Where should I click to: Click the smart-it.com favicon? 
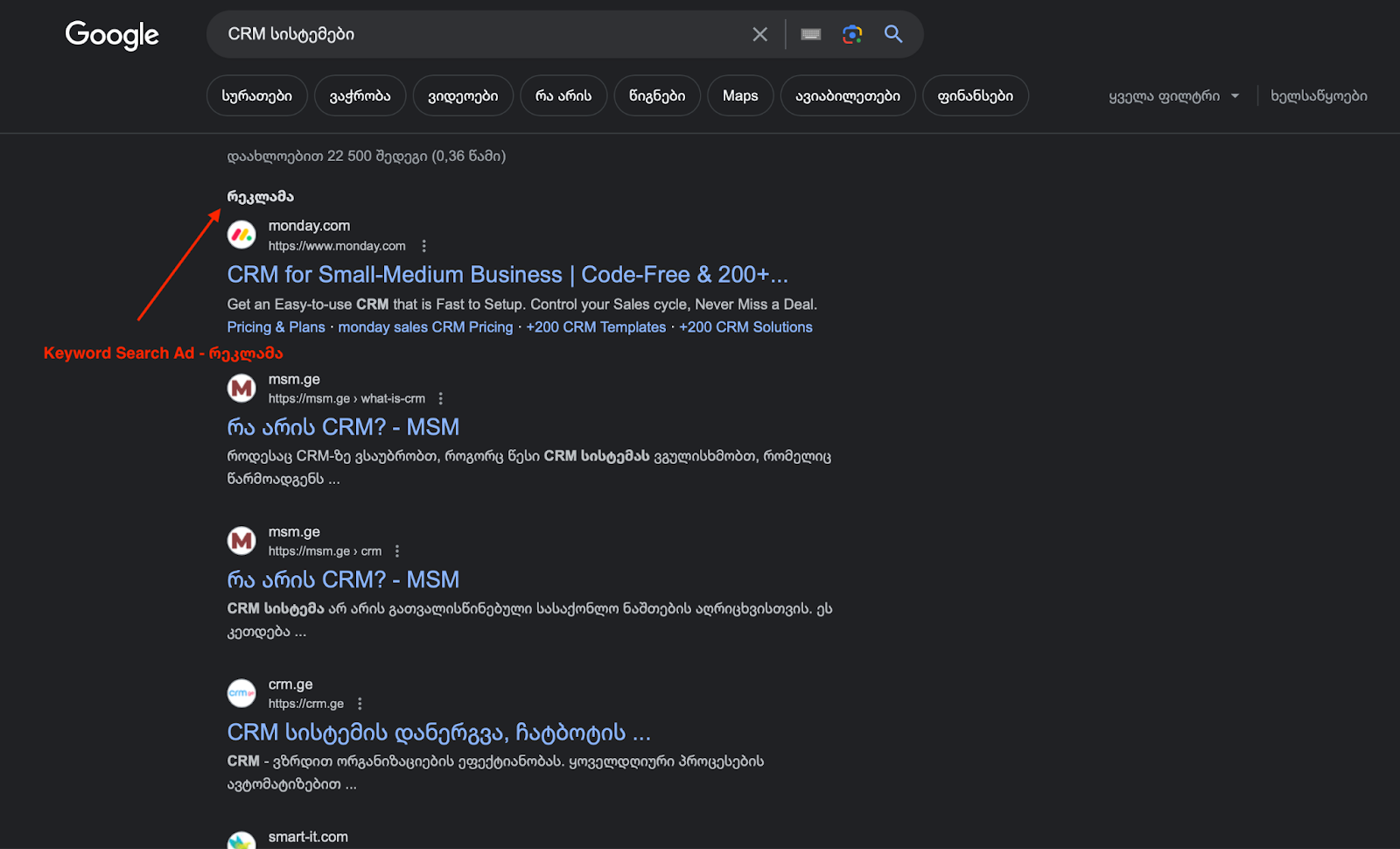tap(241, 841)
